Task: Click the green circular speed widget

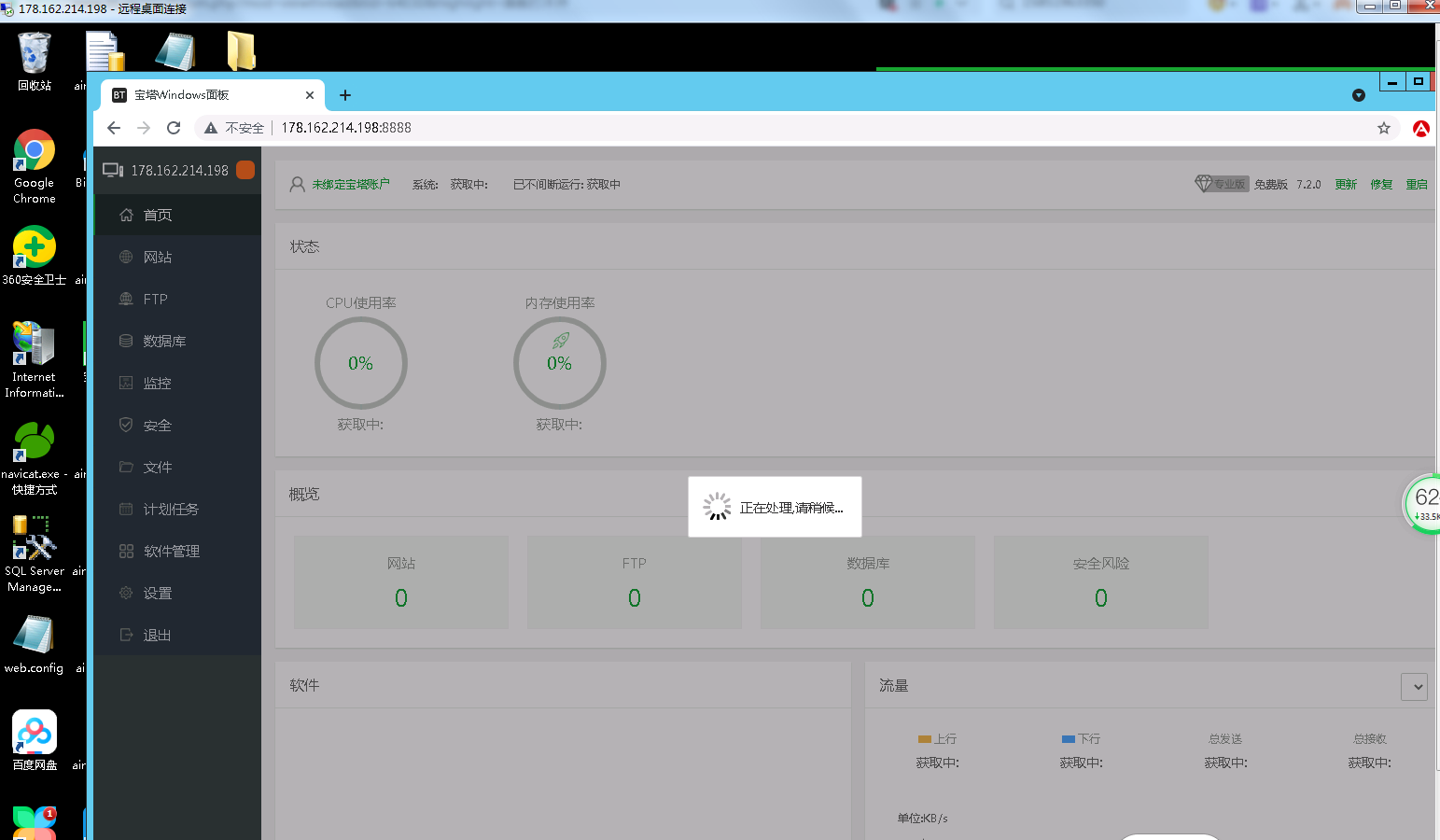Action: (1422, 504)
